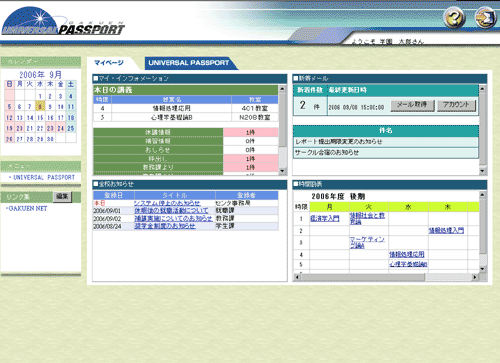This screenshot has width=500, height=363.
Task: Open the システム停止のお知らせ notice link
Action: 167,203
